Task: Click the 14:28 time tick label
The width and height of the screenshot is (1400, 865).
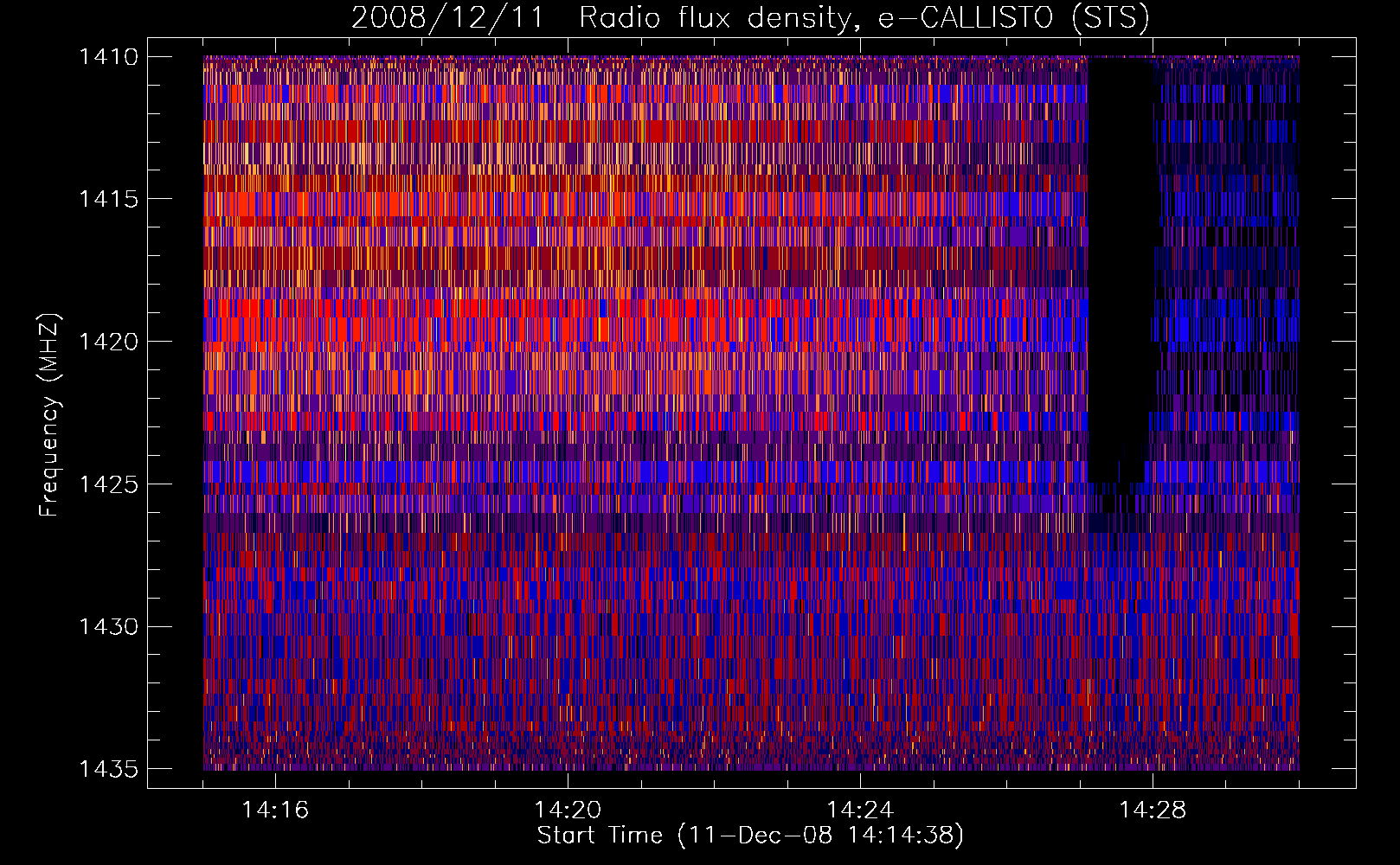Action: point(1153,811)
